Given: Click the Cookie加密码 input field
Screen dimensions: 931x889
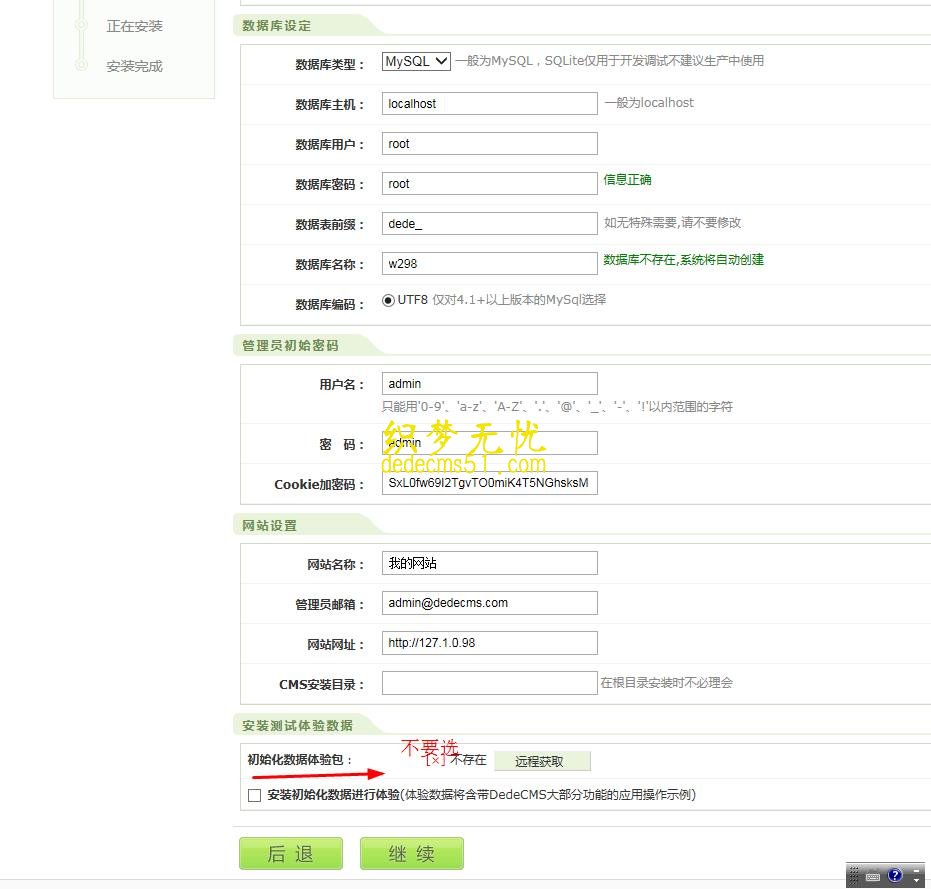Looking at the screenshot, I should [488, 482].
